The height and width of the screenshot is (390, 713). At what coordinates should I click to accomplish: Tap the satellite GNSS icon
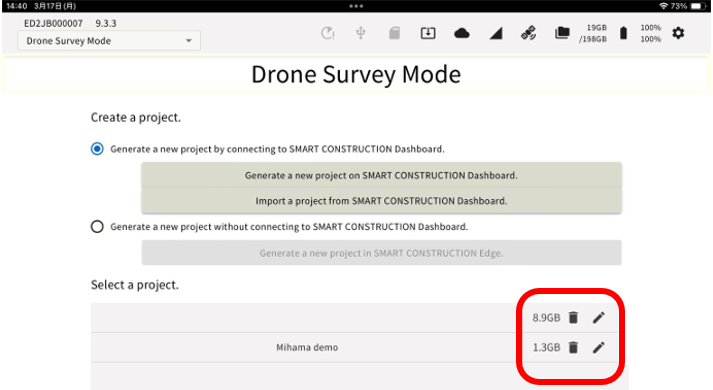pyautogui.click(x=528, y=33)
